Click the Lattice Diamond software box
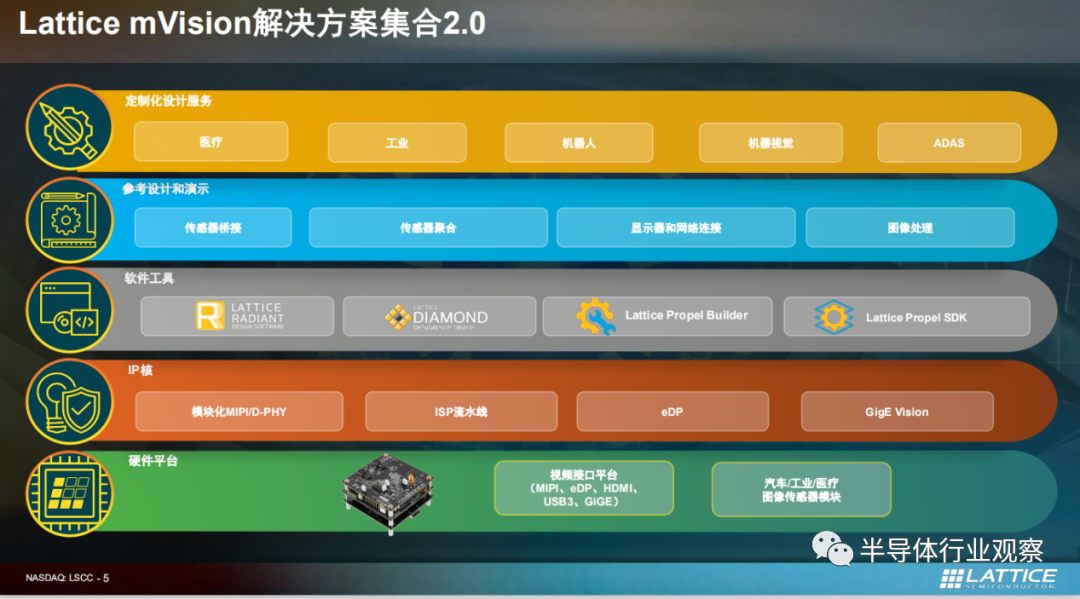The width and height of the screenshot is (1080, 599). pos(439,316)
